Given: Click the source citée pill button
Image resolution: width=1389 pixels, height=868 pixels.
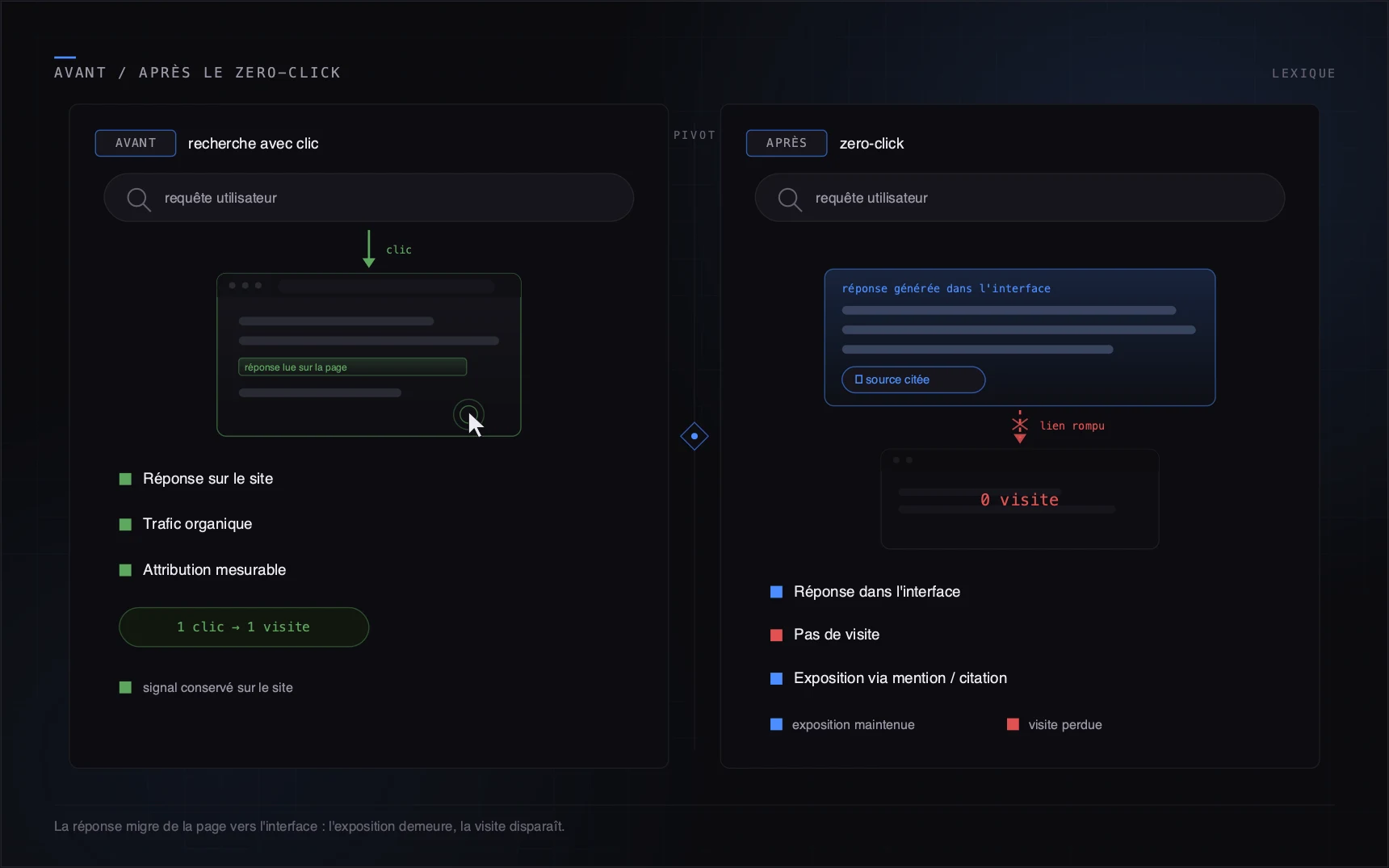Looking at the screenshot, I should [x=913, y=379].
